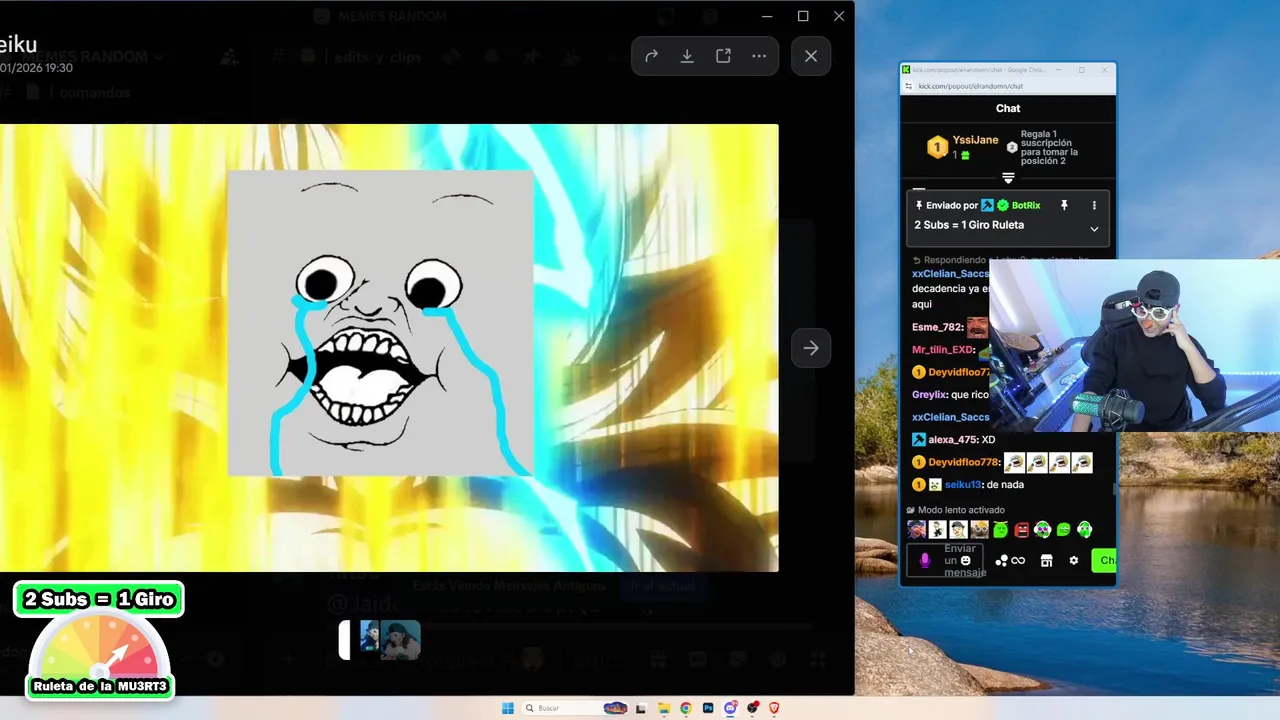Image resolution: width=1280 pixels, height=720 pixels.
Task: Expand the gift leaderboard with the down arrow
Action: (1008, 178)
